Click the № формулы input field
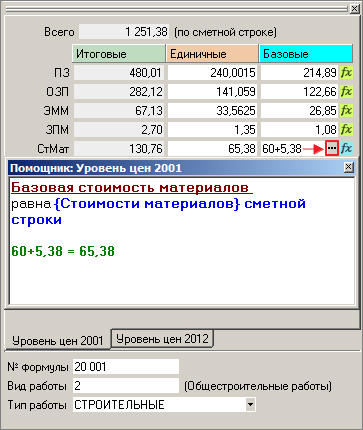363x430 pixels. point(126,367)
